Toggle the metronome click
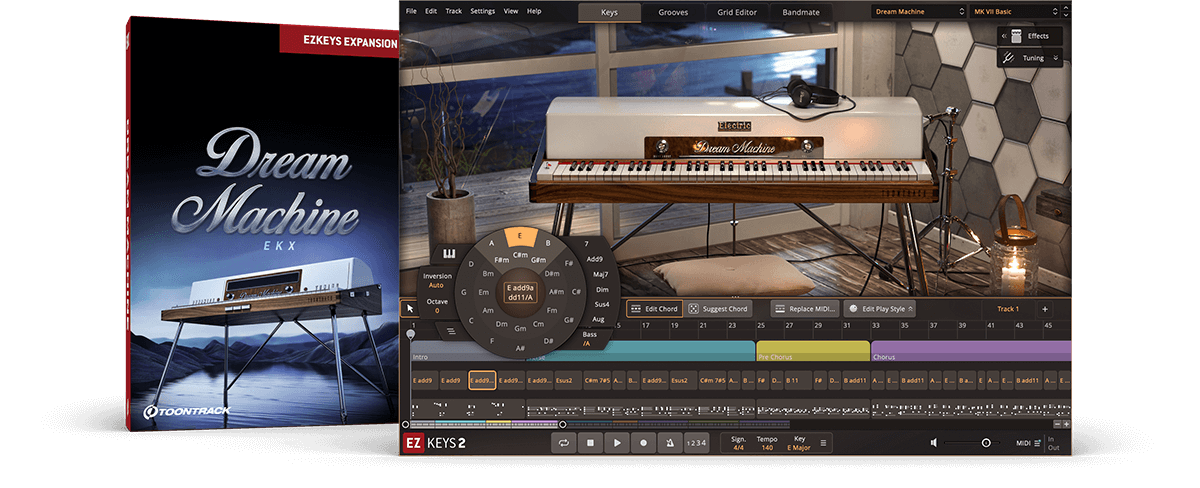The height and width of the screenshot is (488, 1200). (669, 443)
